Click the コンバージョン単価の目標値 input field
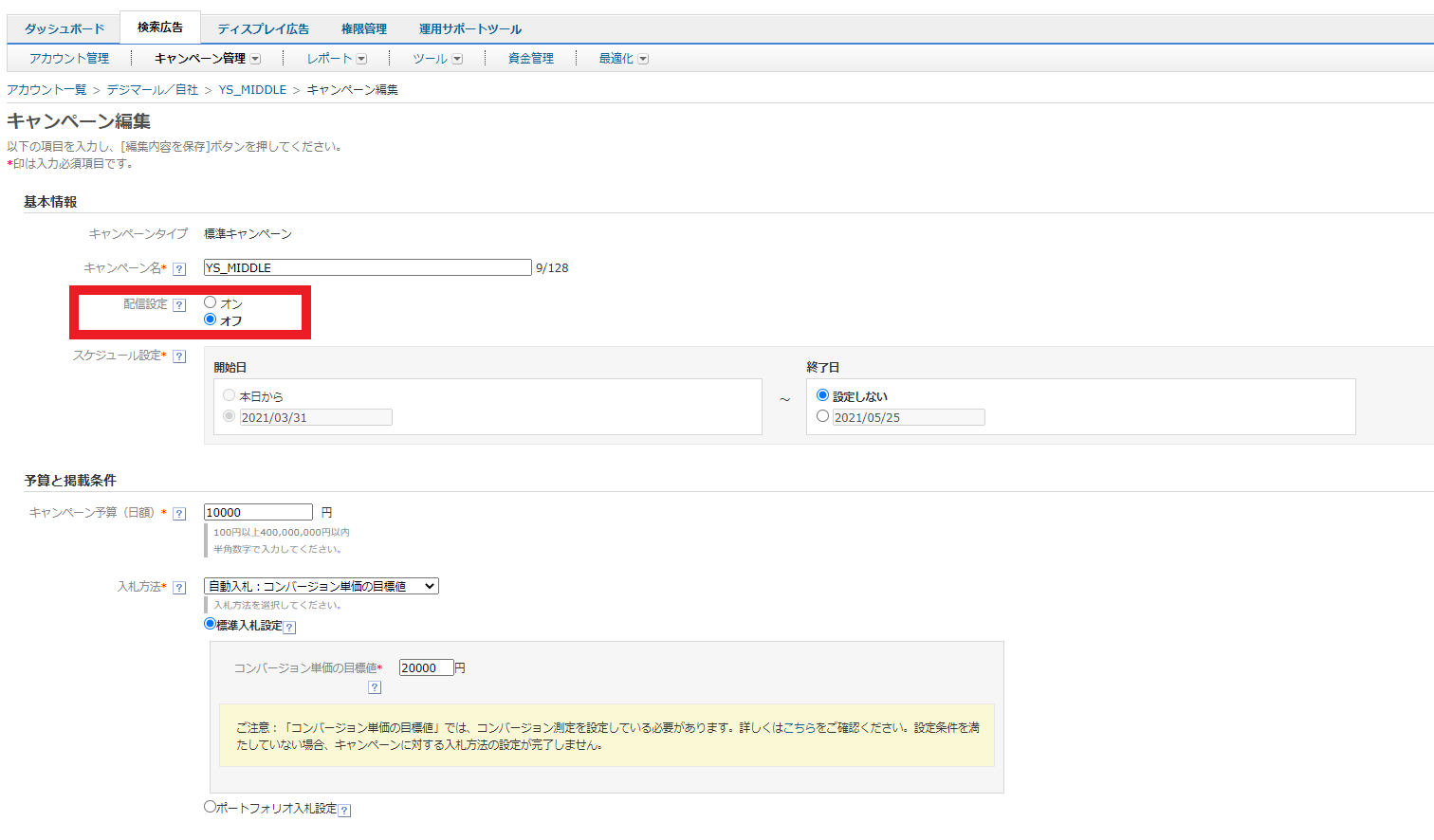 [427, 668]
